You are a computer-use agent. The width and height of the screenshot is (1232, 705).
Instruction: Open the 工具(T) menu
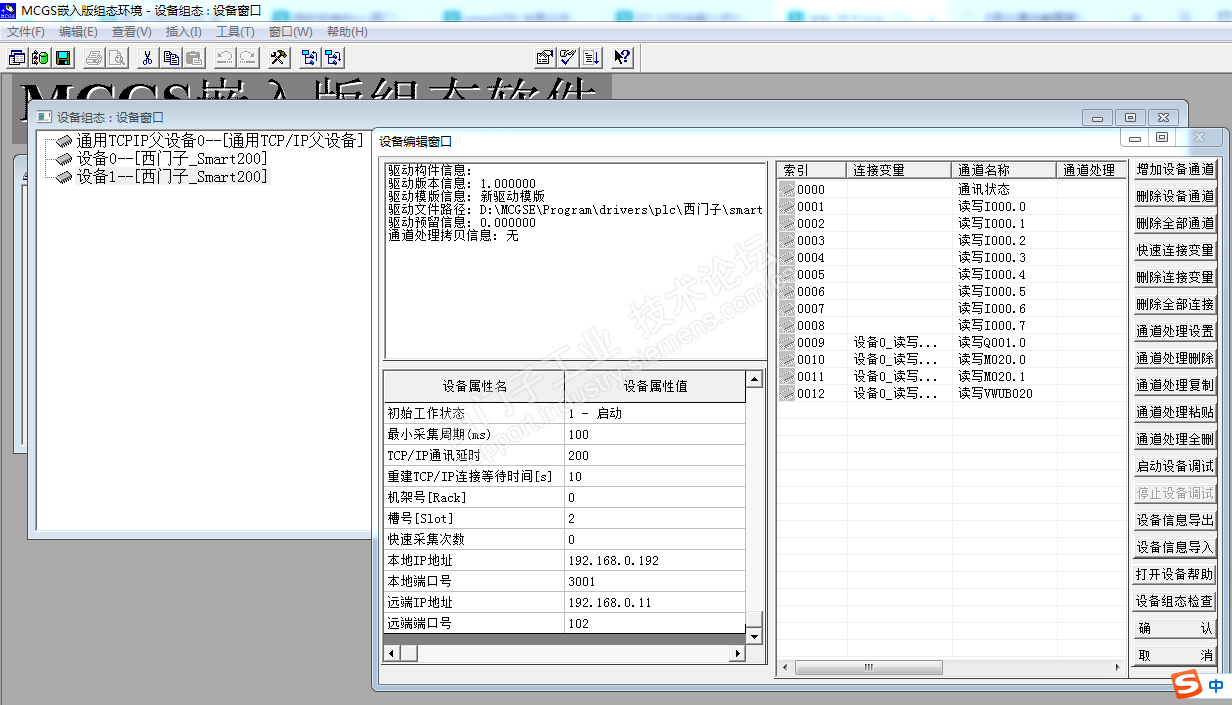(235, 32)
